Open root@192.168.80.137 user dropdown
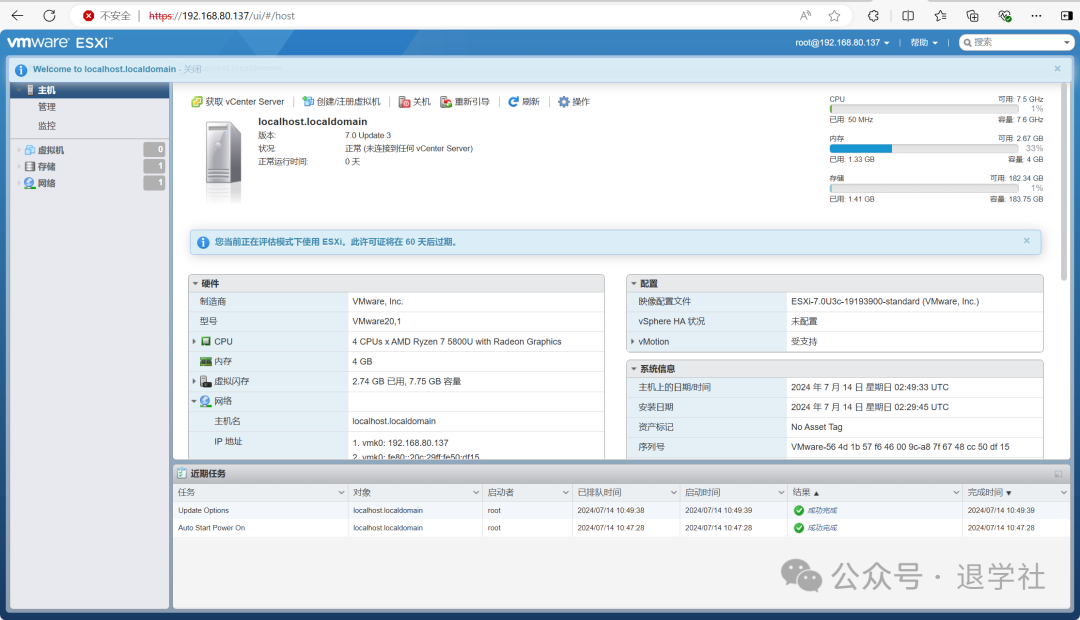This screenshot has height=620, width=1080. 842,43
